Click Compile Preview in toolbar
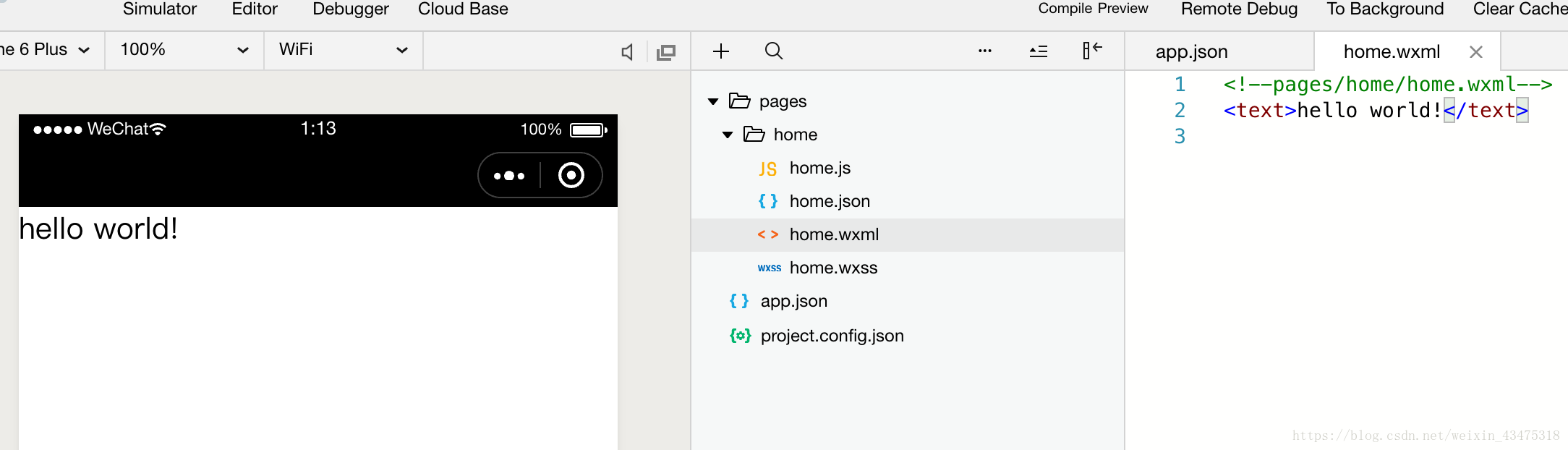The width and height of the screenshot is (1568, 450). [1093, 9]
